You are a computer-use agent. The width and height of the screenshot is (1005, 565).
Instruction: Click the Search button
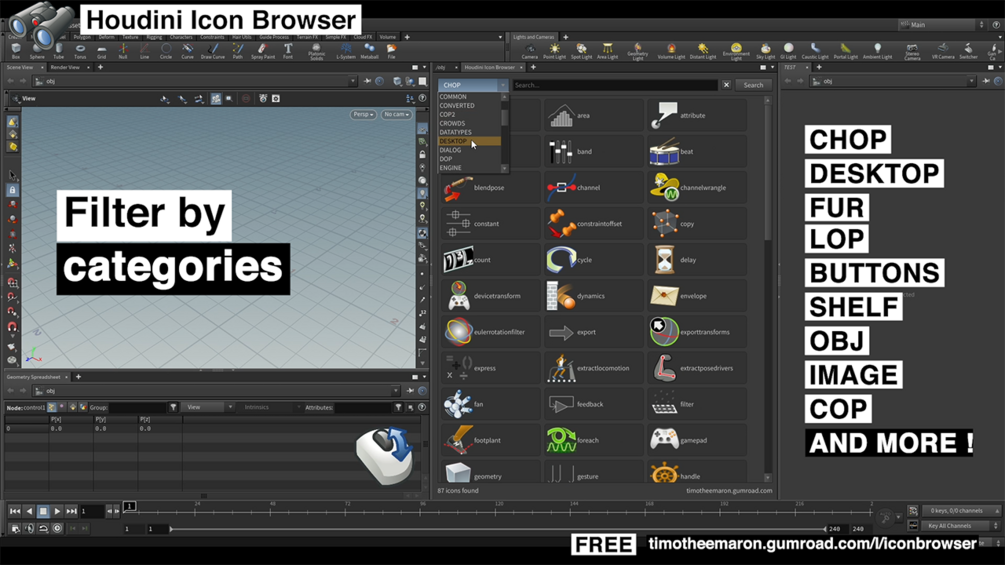click(753, 85)
